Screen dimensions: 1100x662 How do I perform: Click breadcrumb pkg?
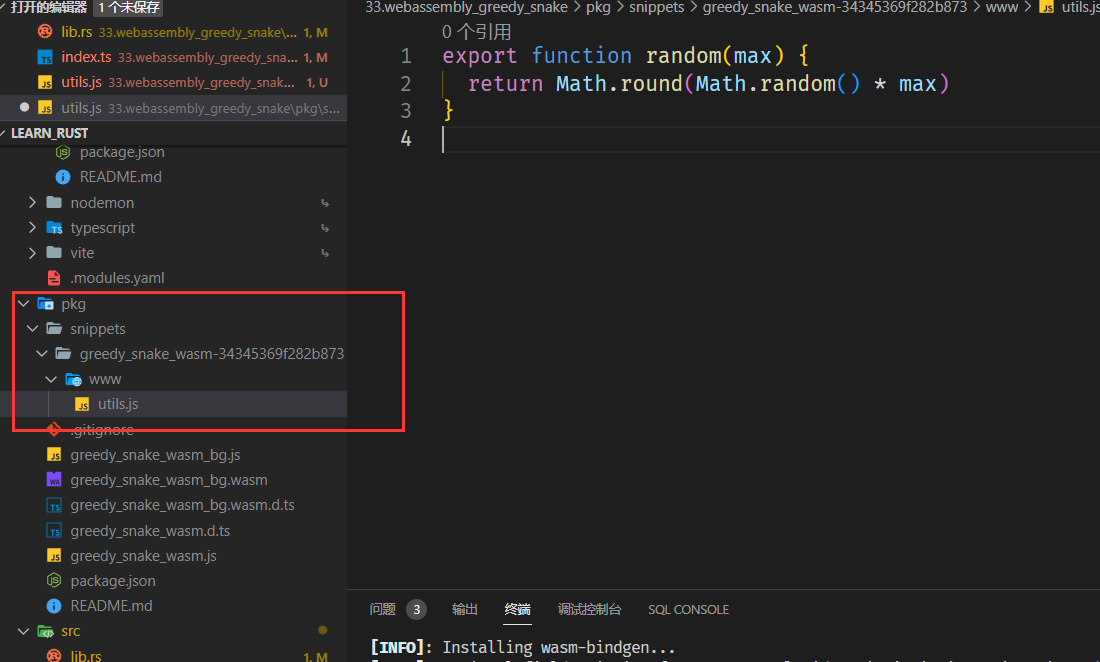tap(598, 7)
